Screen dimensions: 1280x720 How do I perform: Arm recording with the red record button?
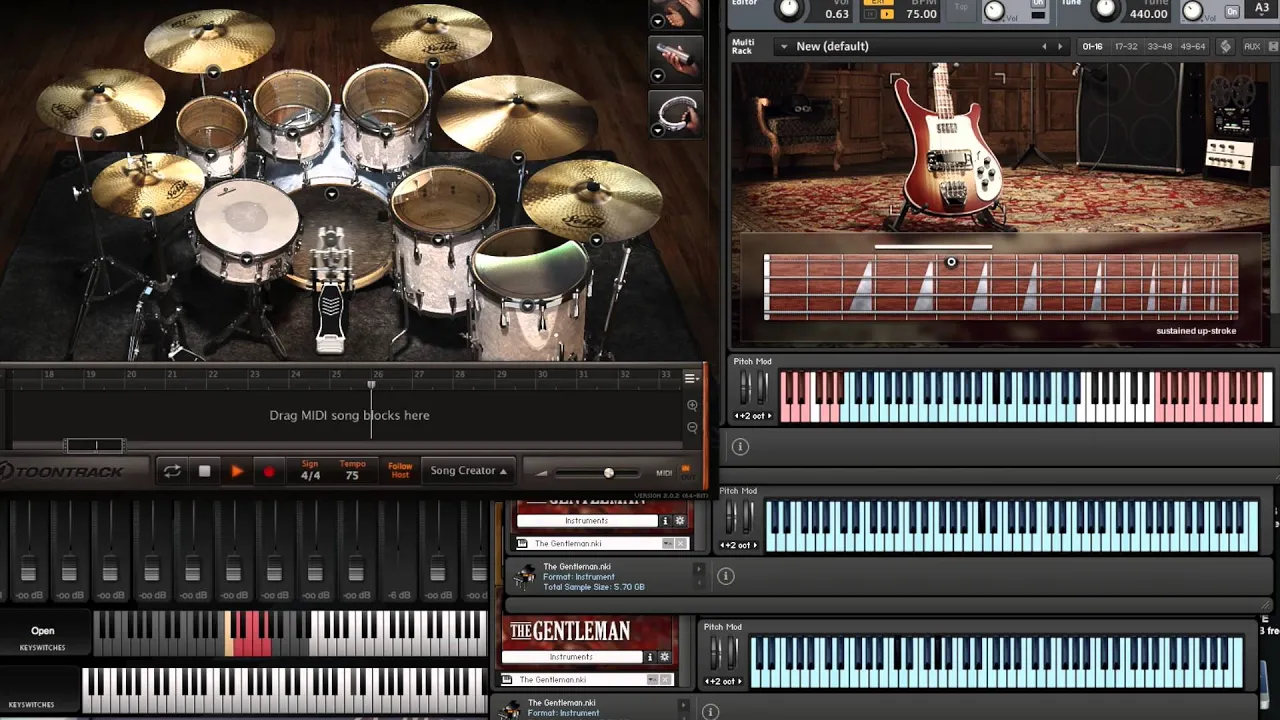[x=268, y=471]
